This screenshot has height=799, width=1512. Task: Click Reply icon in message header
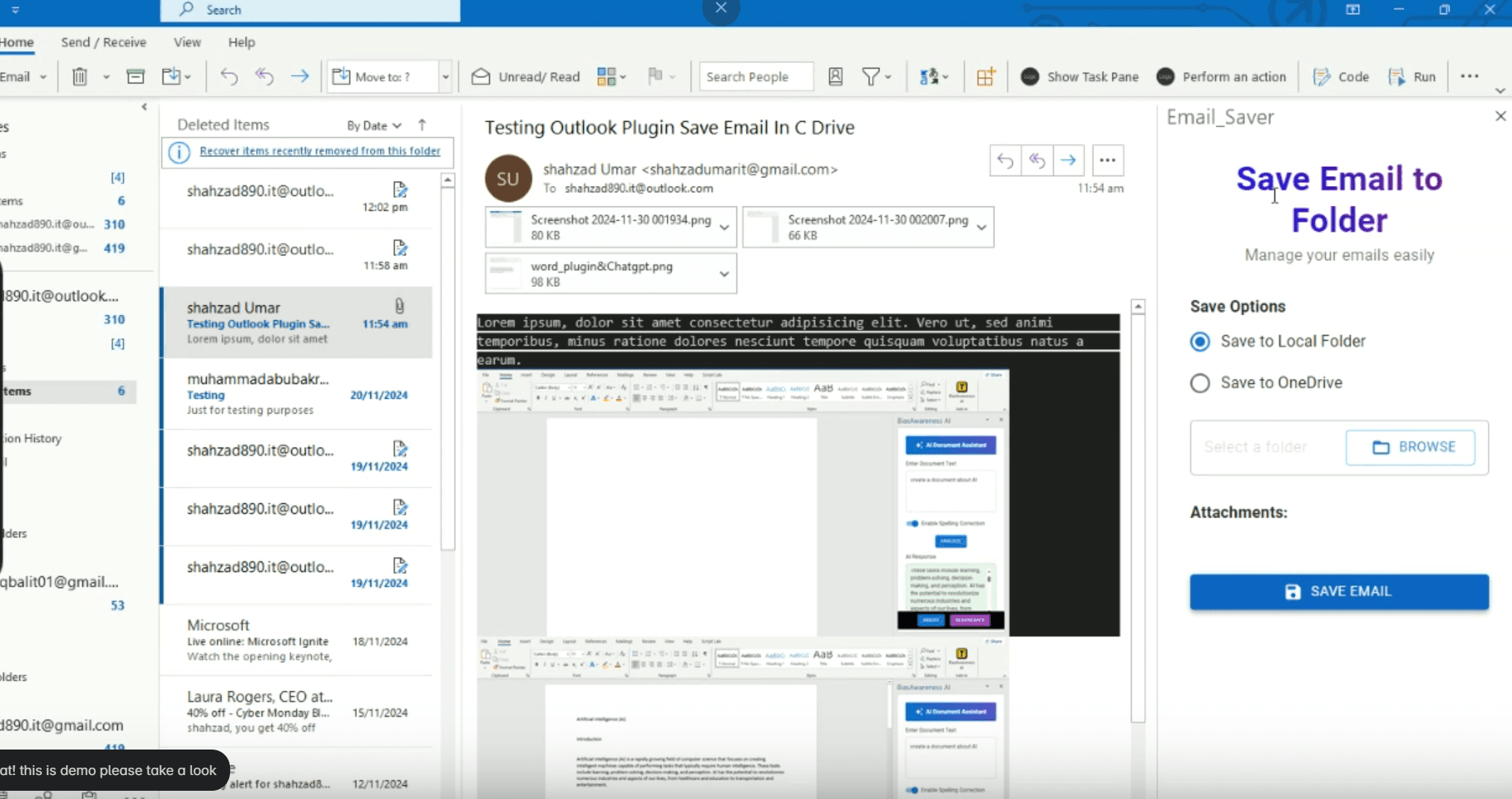click(1005, 160)
